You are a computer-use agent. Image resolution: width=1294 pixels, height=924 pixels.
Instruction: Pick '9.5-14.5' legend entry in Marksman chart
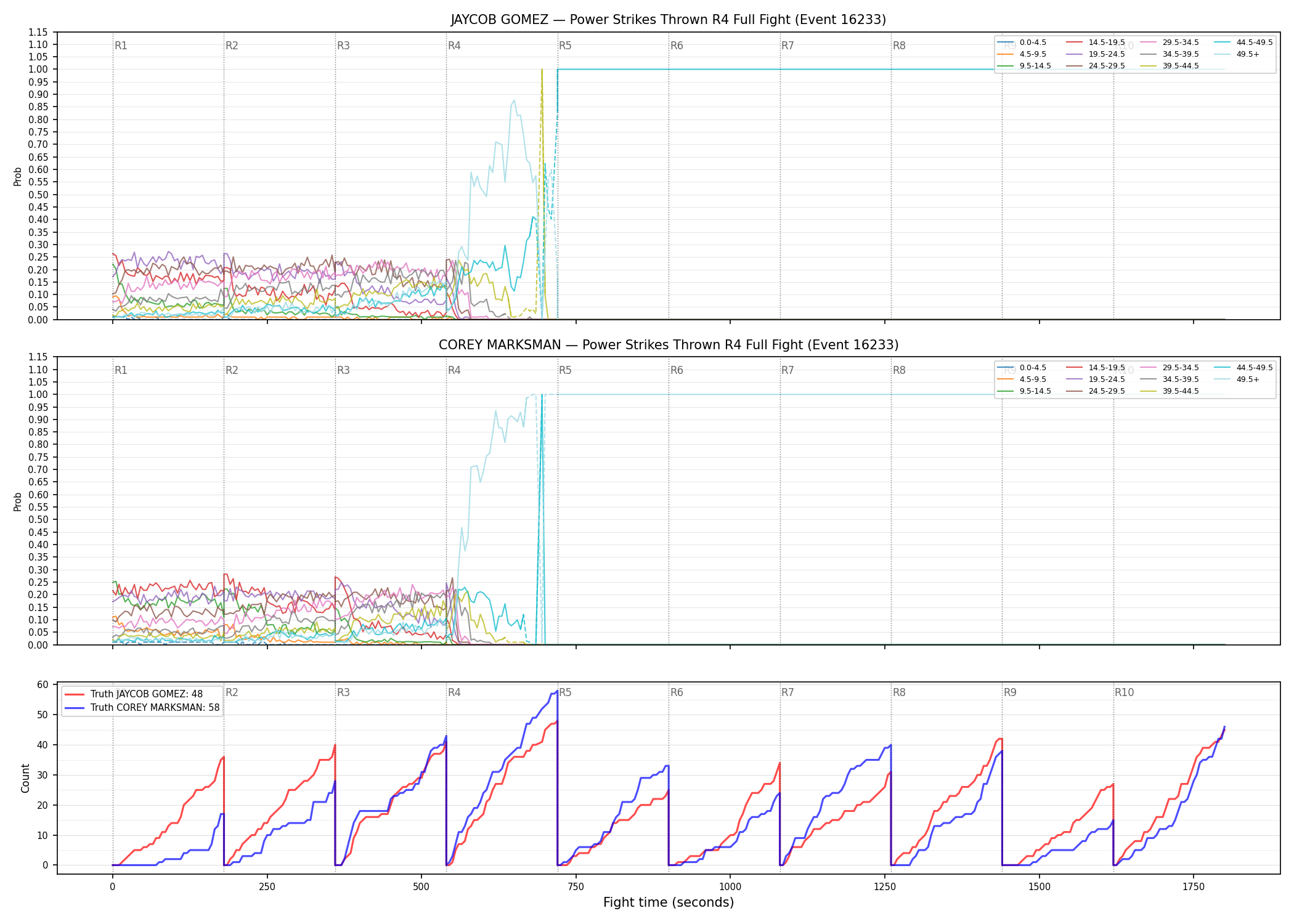click(x=1024, y=391)
